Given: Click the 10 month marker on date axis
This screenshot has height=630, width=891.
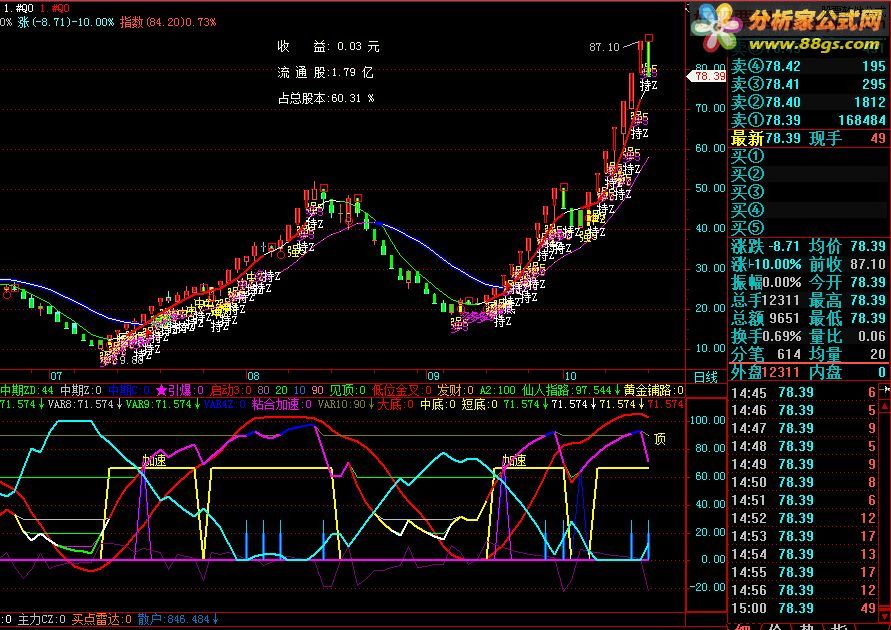Looking at the screenshot, I should pos(570,376).
